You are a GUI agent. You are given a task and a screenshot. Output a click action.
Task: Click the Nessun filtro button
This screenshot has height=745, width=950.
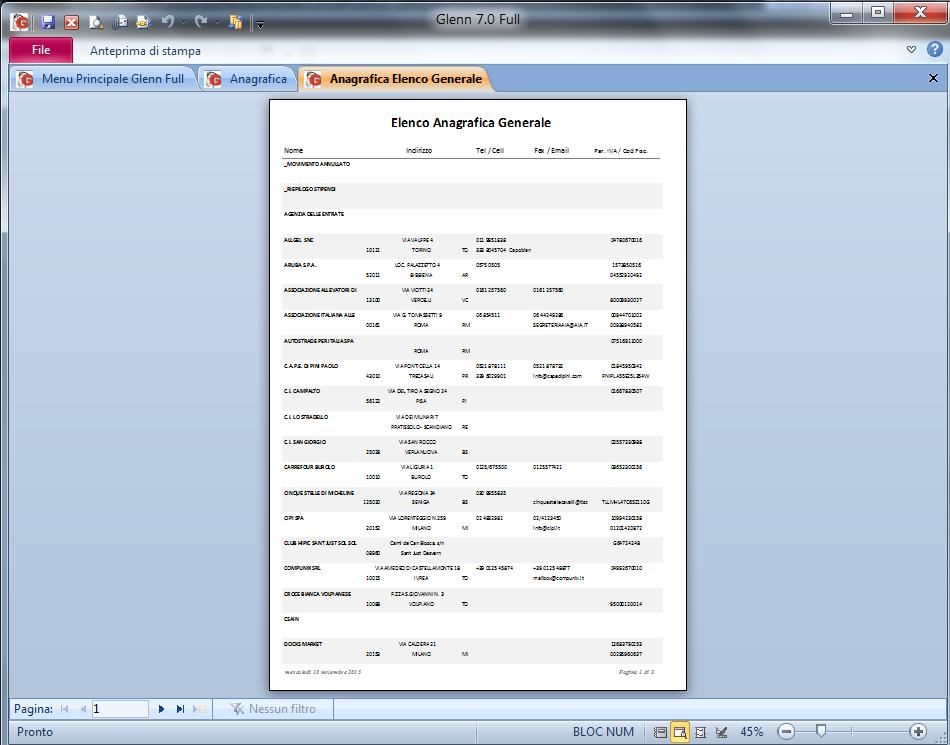273,709
